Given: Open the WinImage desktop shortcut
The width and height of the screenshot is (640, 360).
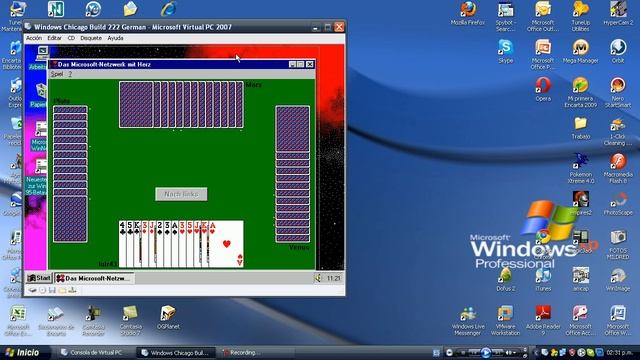Looking at the screenshot, I should point(618,279).
